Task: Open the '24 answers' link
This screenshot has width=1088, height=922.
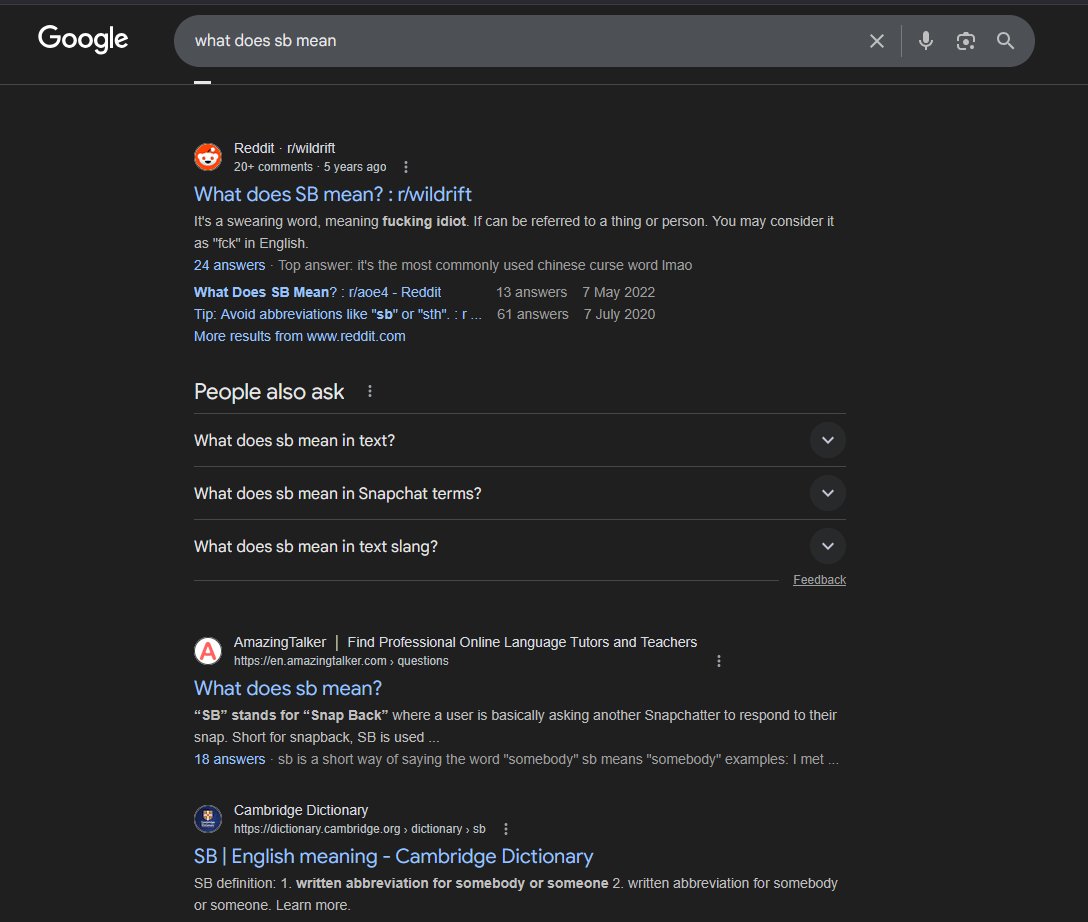Action: coord(229,265)
